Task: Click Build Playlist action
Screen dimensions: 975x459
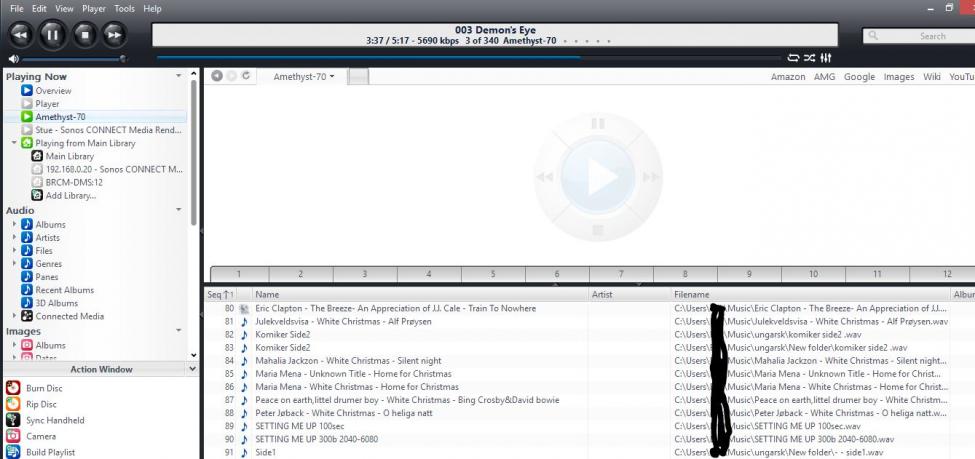Action: [x=50, y=452]
